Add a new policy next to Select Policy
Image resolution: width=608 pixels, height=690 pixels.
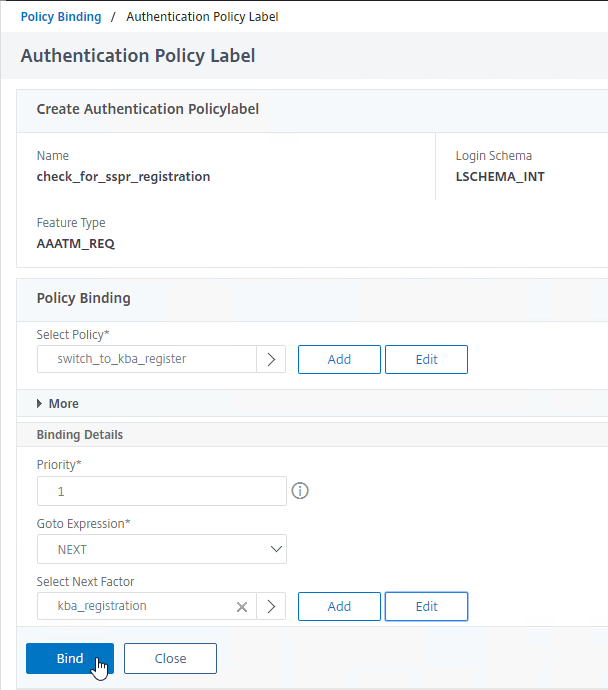339,360
